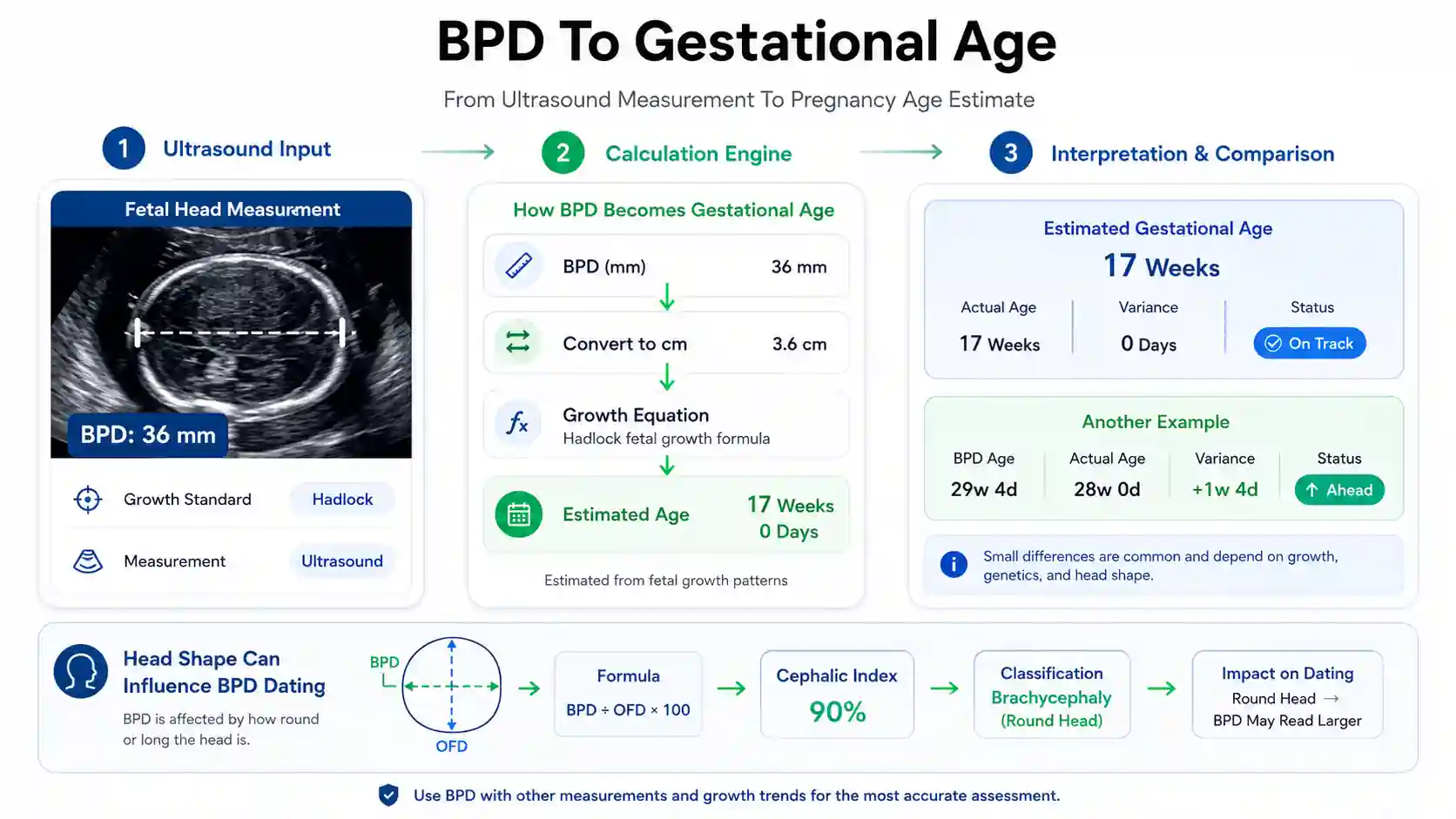The height and width of the screenshot is (819, 1456).
Task: Click the head profile icon in bottom panel
Action: tap(81, 671)
